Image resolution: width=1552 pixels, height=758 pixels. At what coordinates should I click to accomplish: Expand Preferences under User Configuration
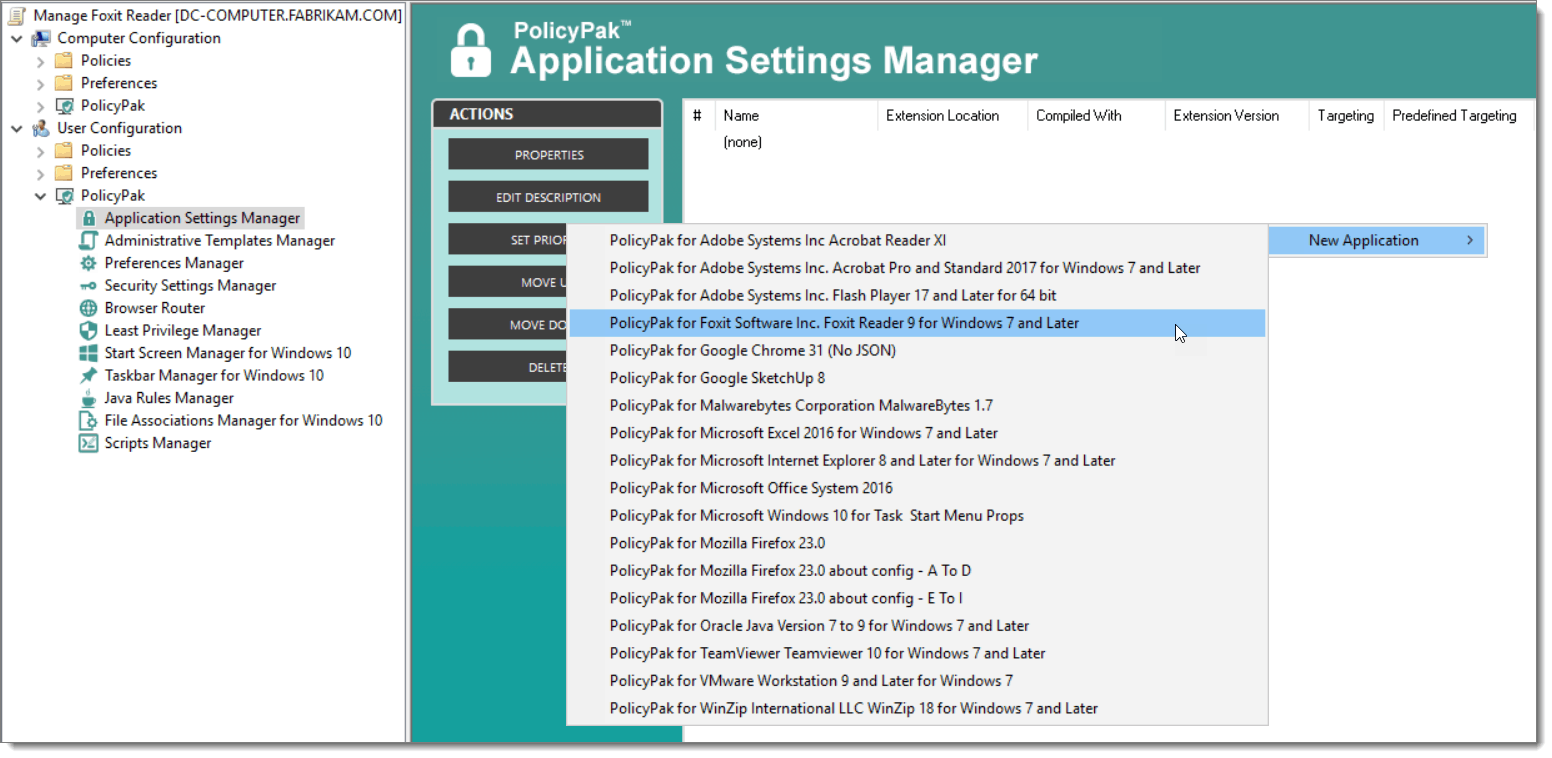point(41,173)
